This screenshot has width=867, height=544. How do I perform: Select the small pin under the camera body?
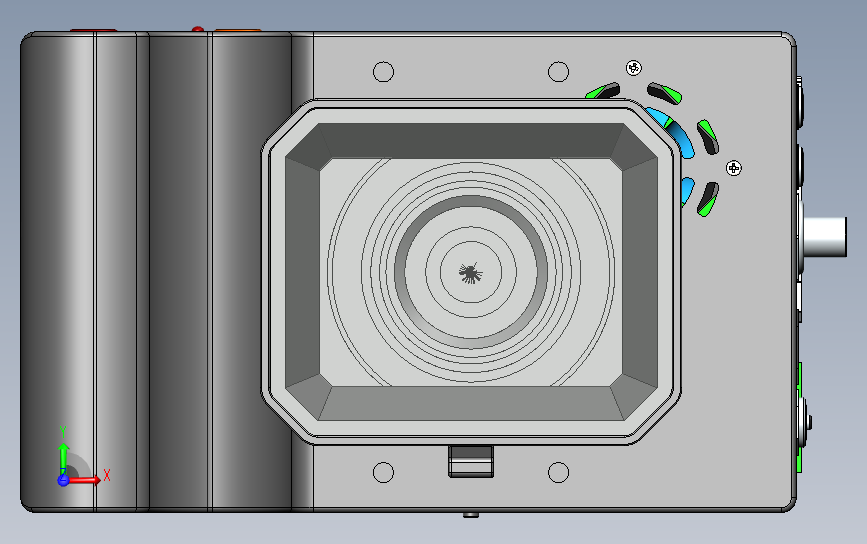(x=471, y=515)
